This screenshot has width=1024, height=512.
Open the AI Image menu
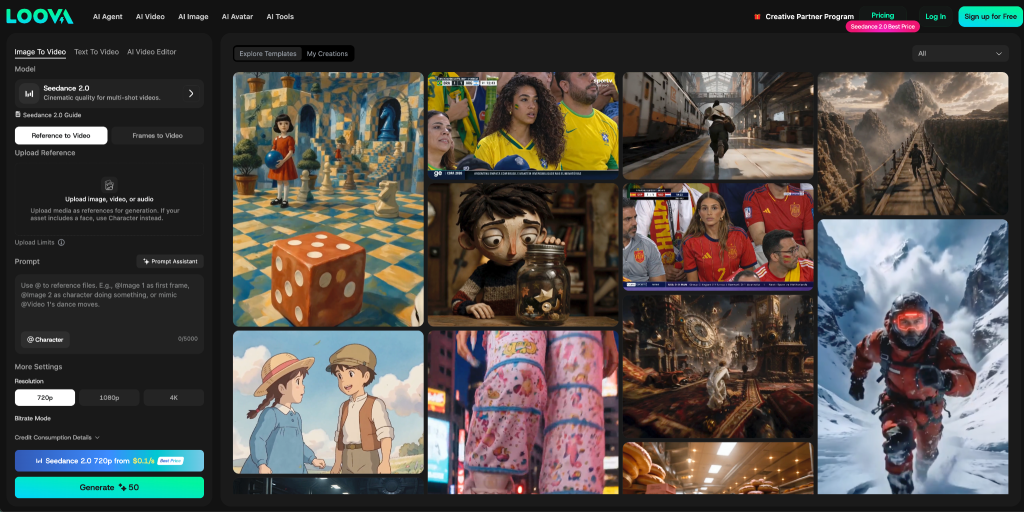(193, 17)
